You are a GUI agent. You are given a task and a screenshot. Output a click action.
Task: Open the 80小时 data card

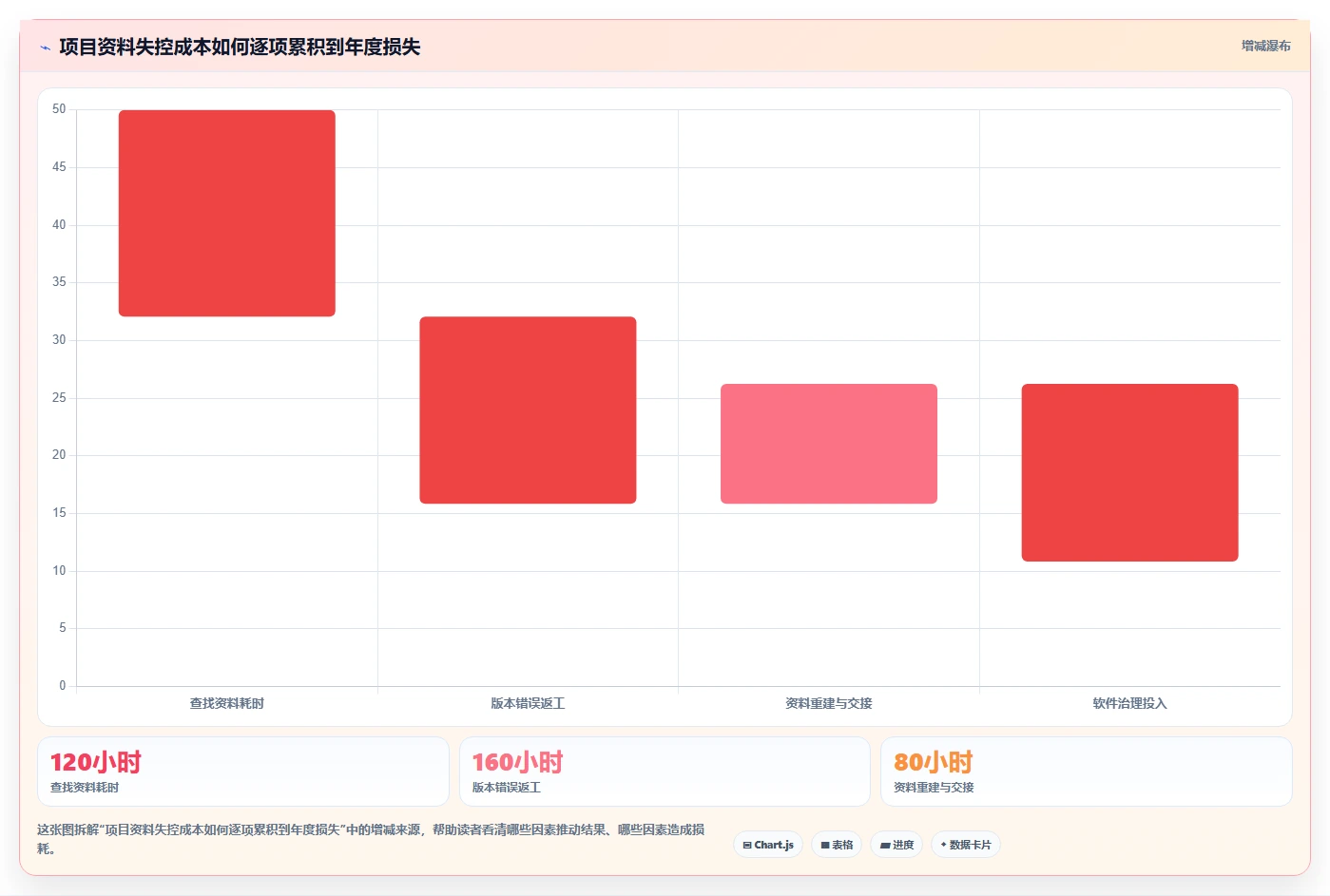coord(1086,772)
